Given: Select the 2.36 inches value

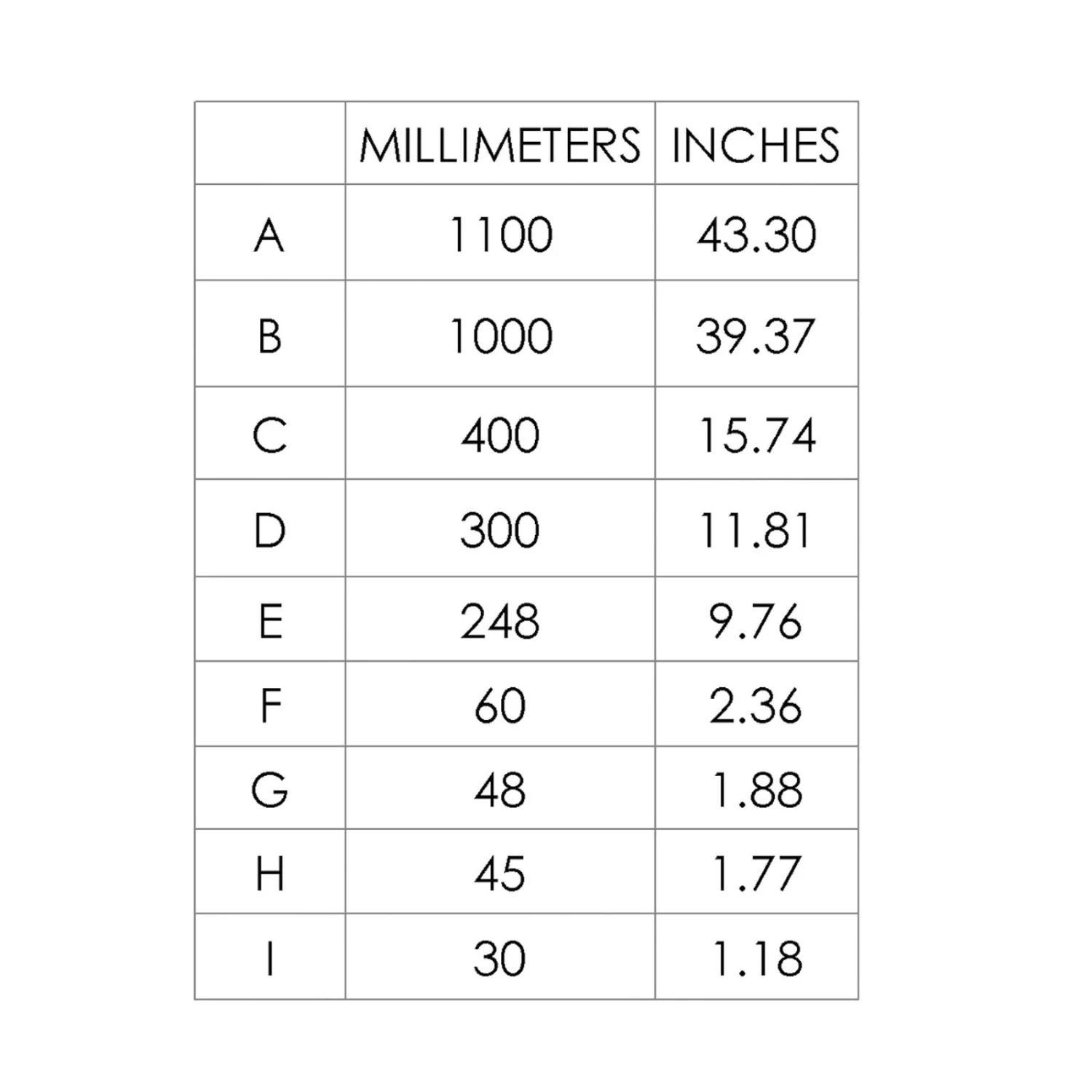Looking at the screenshot, I should tap(756, 705).
